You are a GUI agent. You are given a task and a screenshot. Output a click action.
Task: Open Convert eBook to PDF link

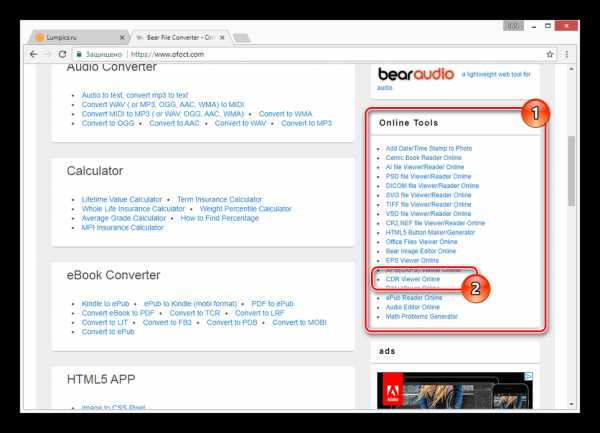[x=118, y=313]
